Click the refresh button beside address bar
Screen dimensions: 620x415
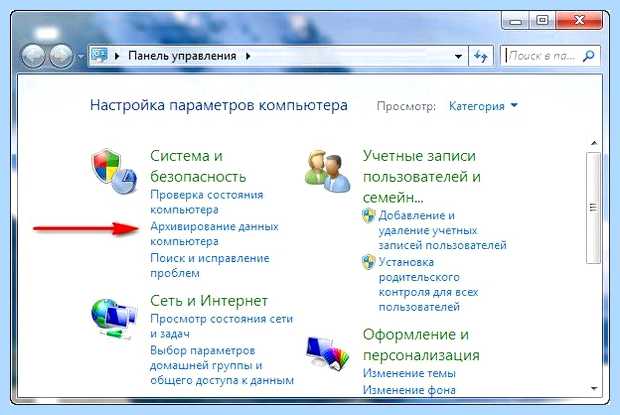[x=481, y=56]
